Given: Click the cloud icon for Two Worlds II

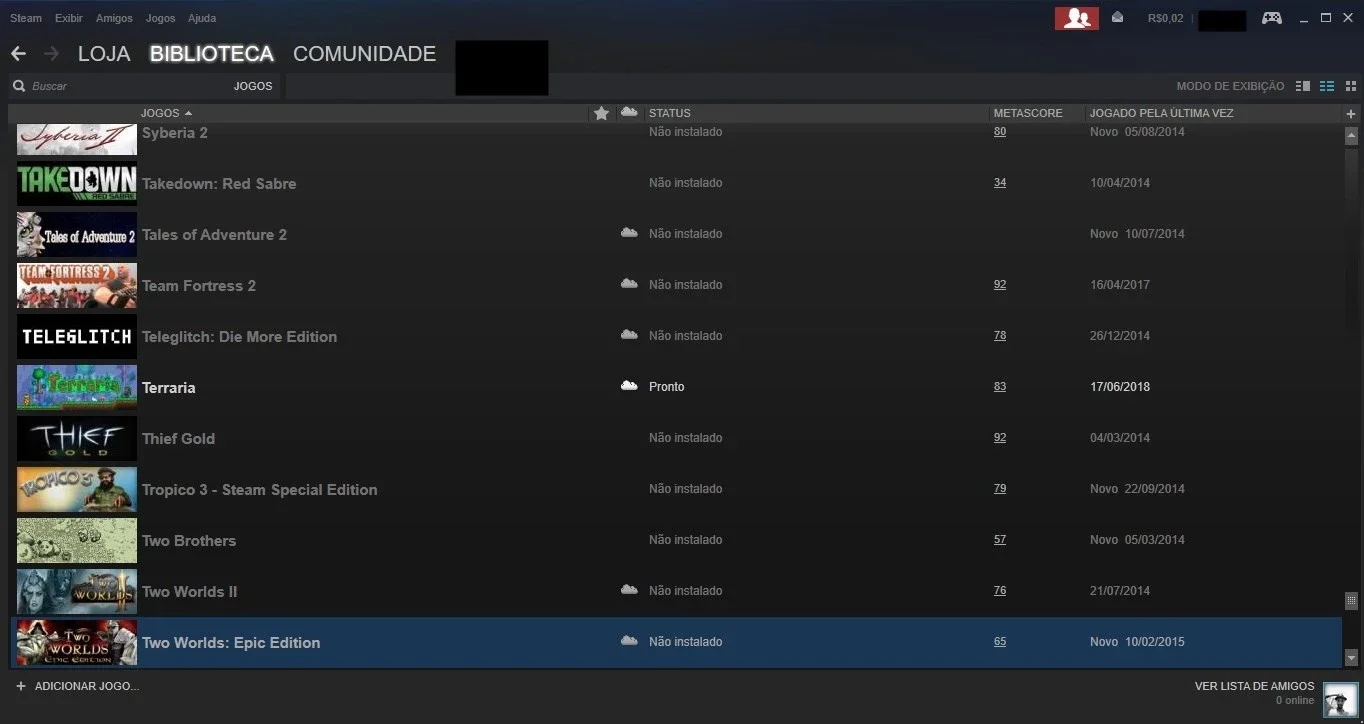Looking at the screenshot, I should coord(629,590).
